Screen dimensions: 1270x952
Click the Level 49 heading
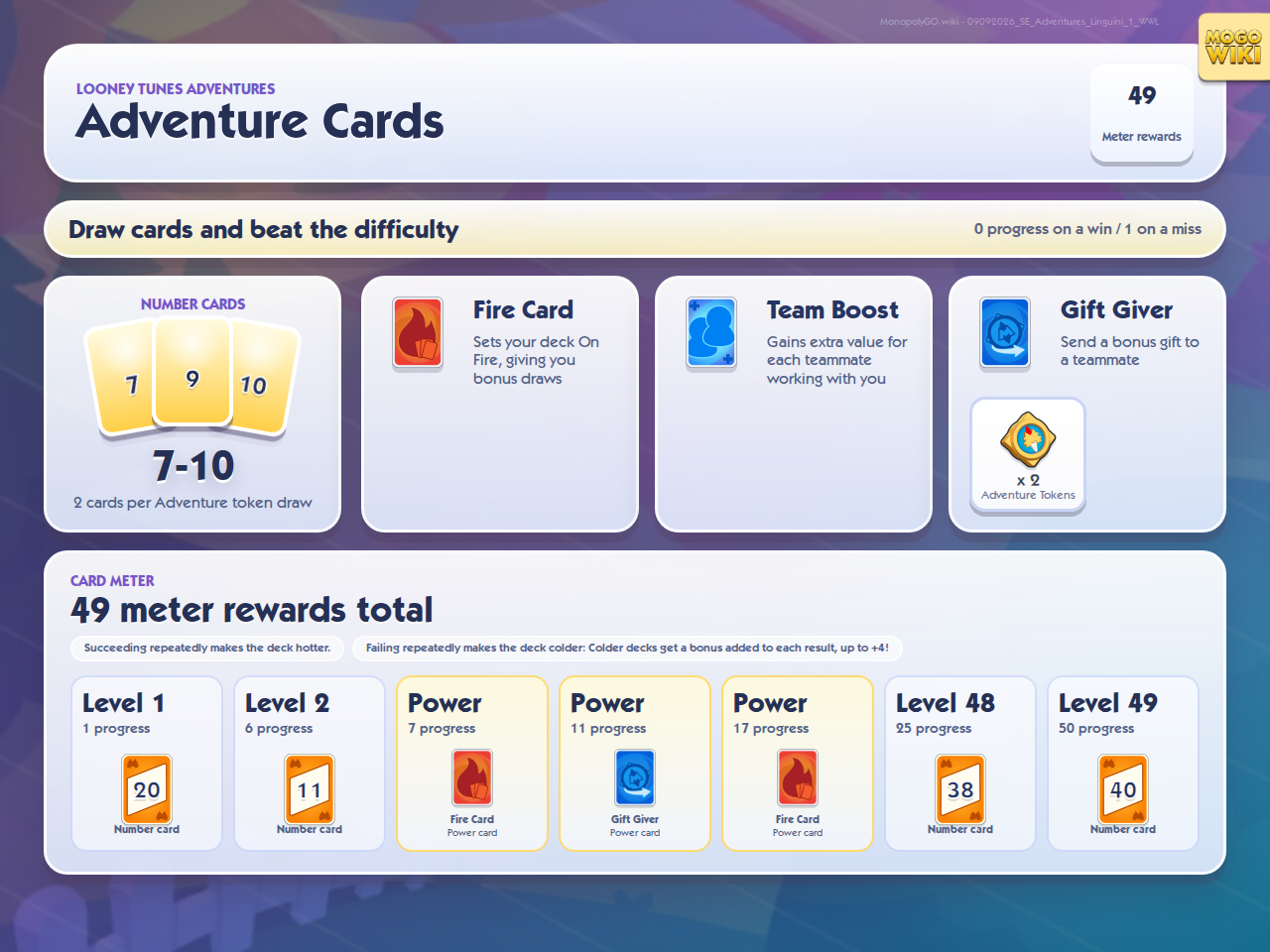1108,703
